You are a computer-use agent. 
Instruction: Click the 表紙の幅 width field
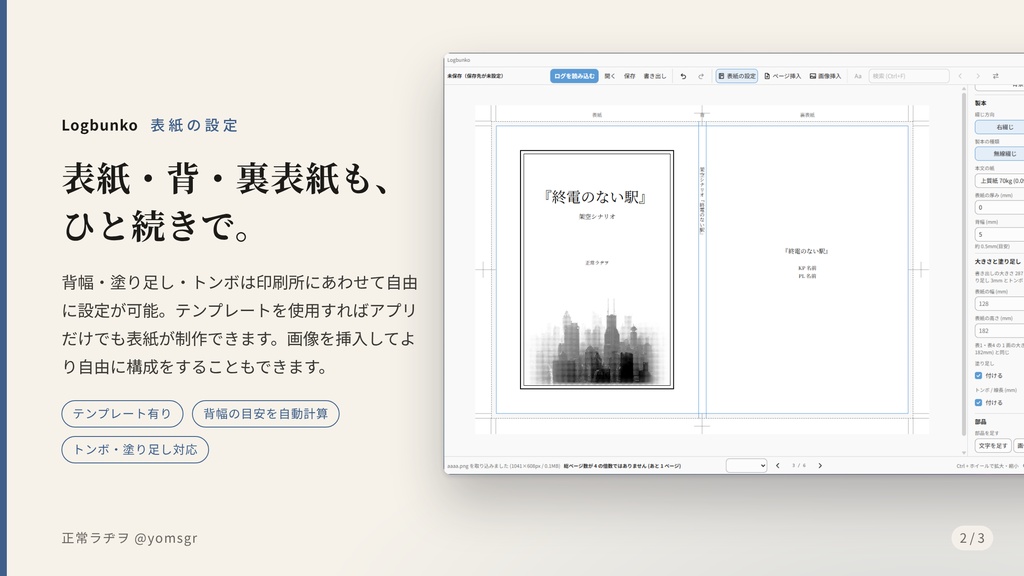(1000, 304)
